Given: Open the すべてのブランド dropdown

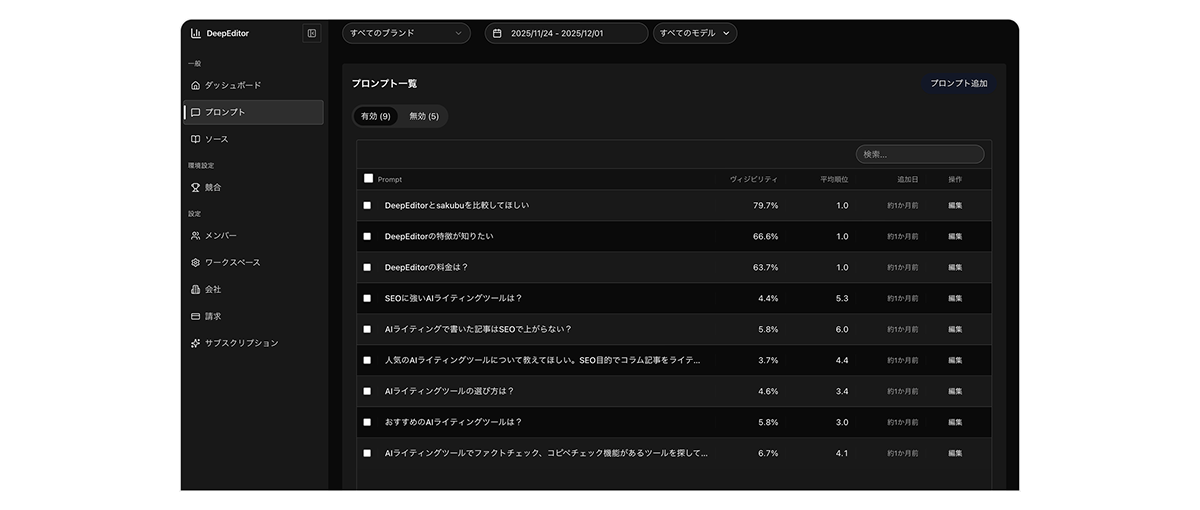Looking at the screenshot, I should (x=406, y=33).
